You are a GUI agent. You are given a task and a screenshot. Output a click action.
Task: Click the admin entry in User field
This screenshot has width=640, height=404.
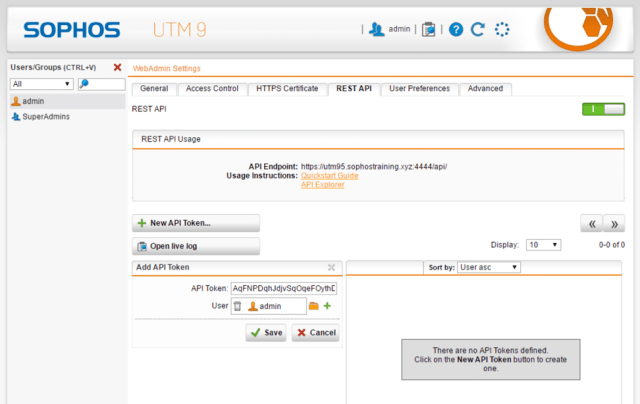265,306
